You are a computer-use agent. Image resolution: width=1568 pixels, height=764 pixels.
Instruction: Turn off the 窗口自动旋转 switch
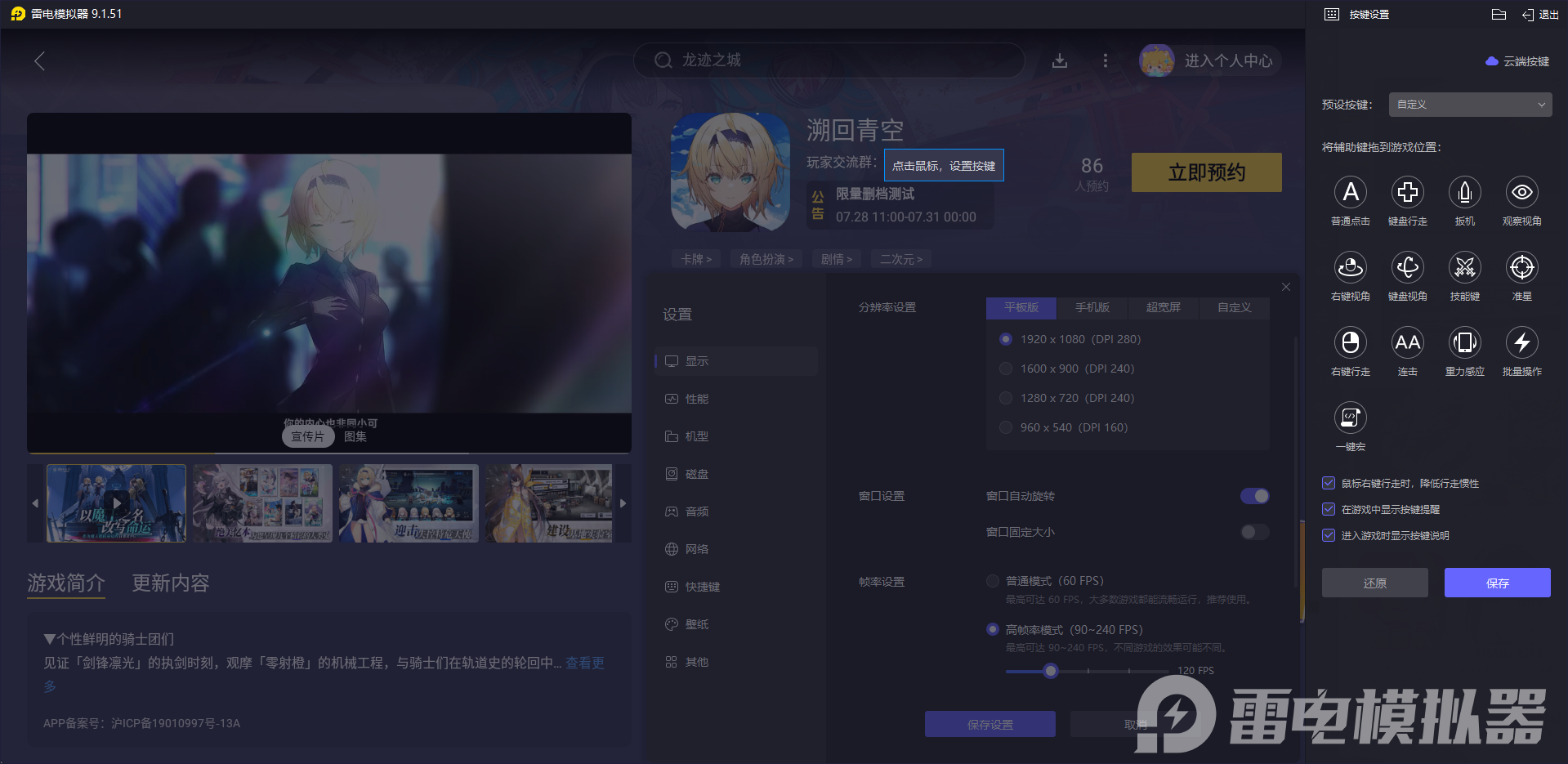[x=1255, y=496]
